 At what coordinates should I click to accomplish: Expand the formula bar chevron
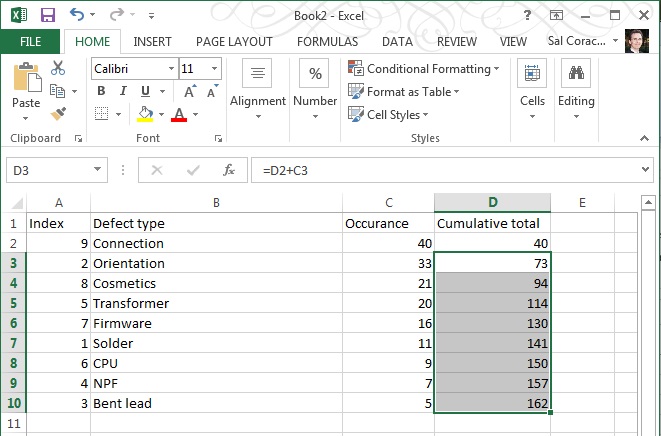(x=645, y=170)
